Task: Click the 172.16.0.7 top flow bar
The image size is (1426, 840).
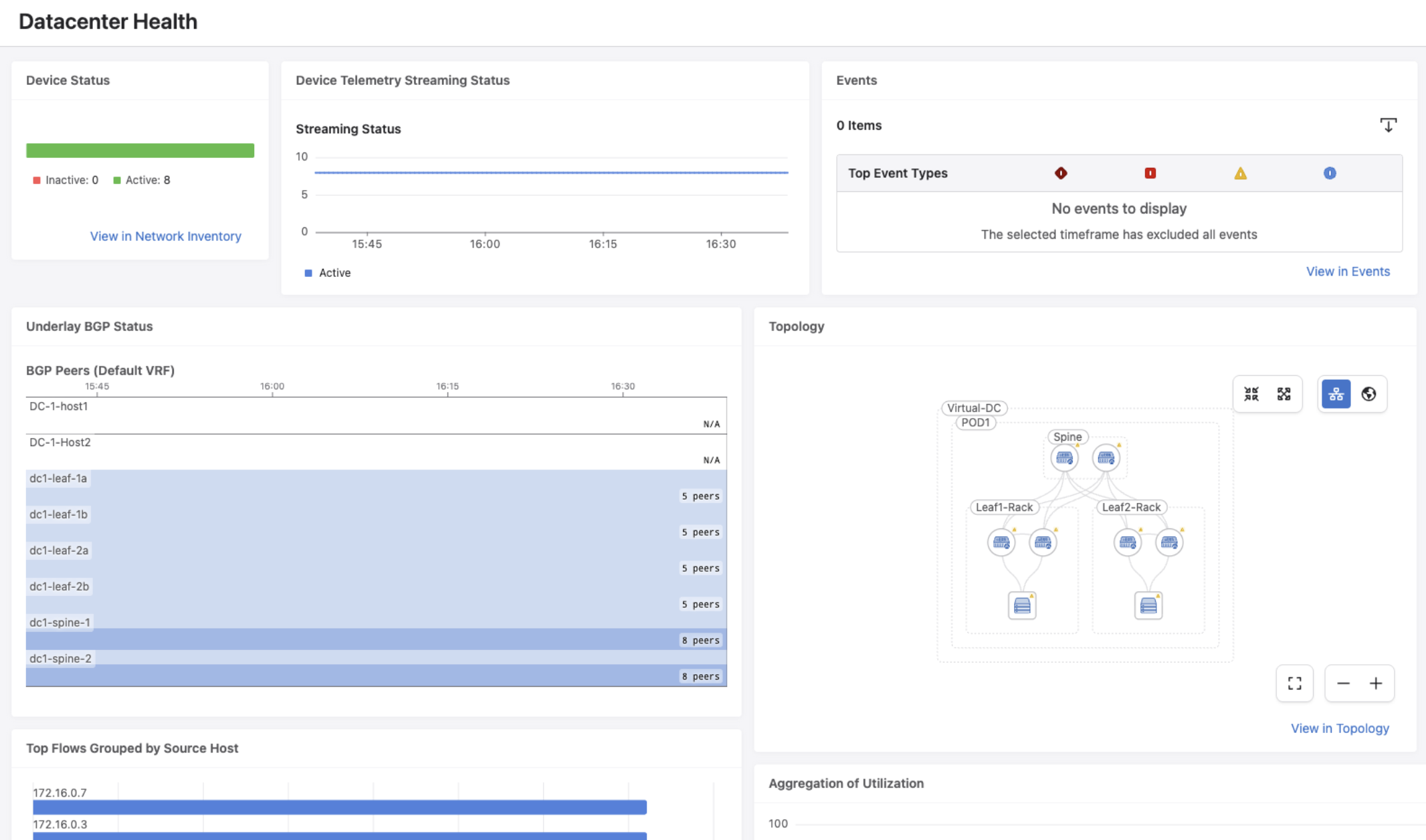Action: 340,807
